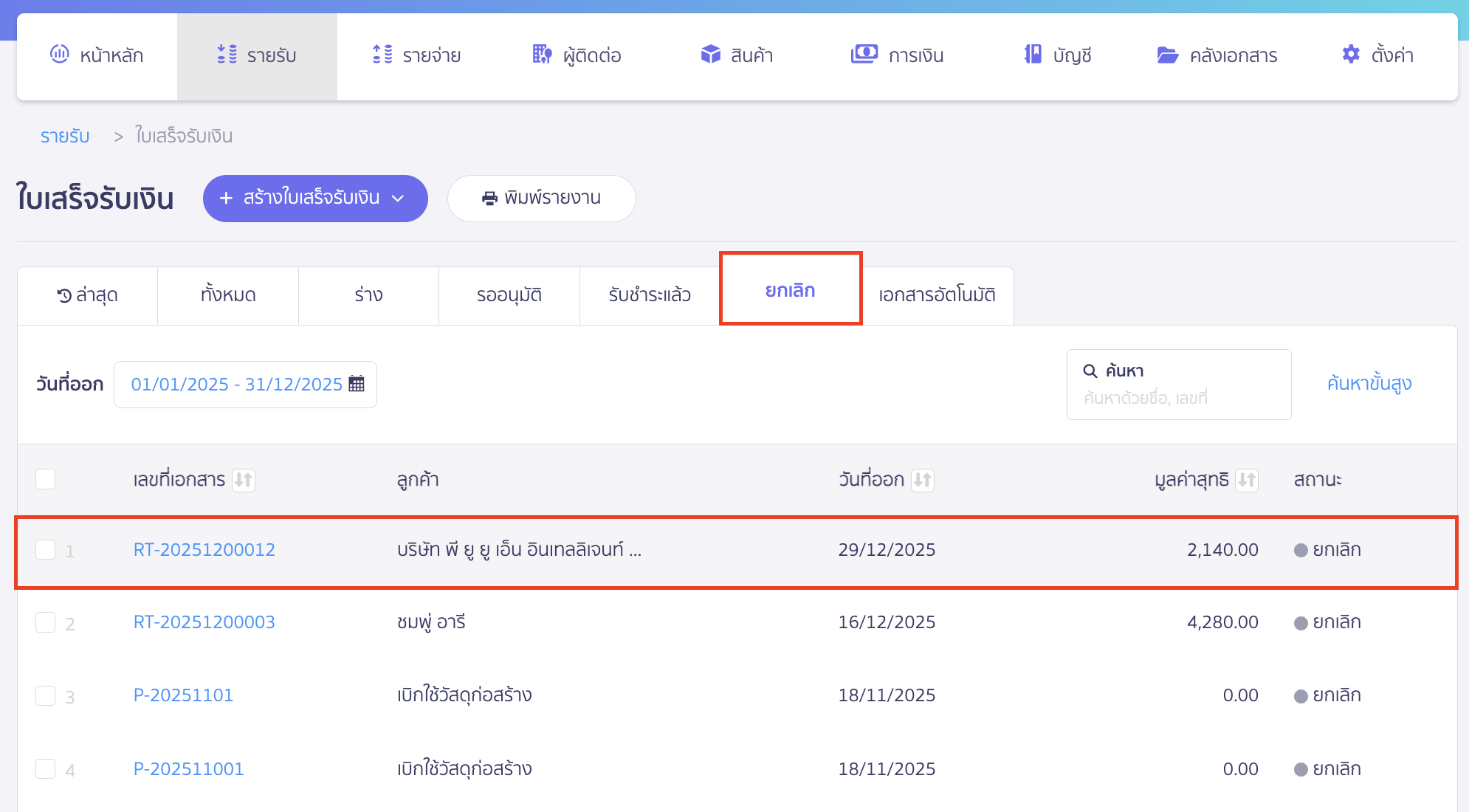The height and width of the screenshot is (812, 1469).
Task: Open คลังเอกสาร folder icon
Action: coord(1167,55)
